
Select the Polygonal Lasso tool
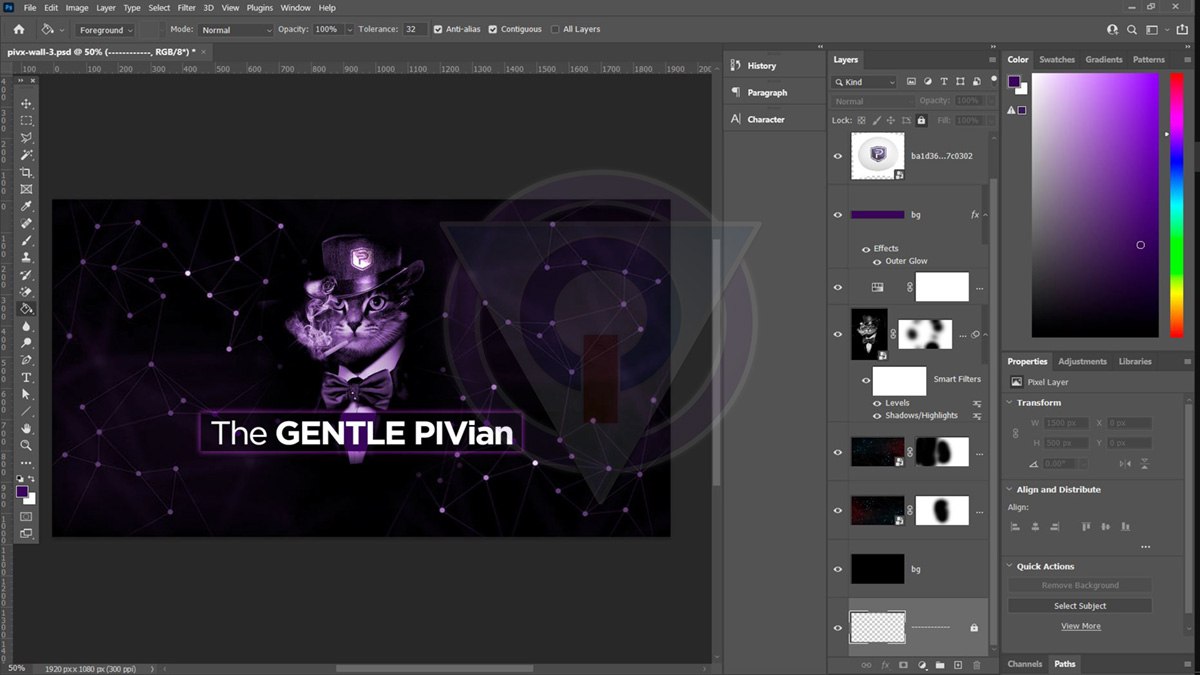(x=27, y=138)
